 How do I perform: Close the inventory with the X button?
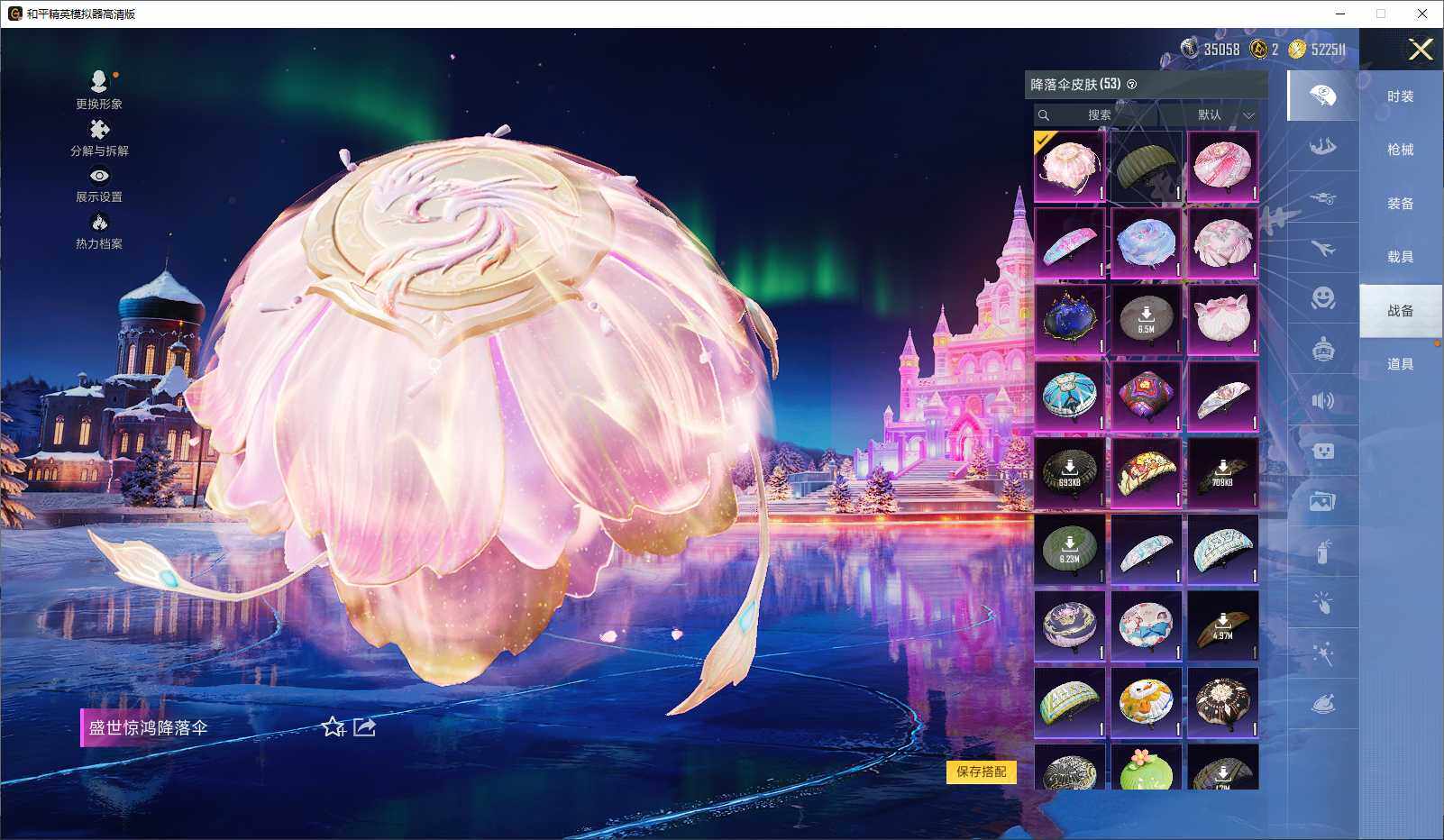click(1421, 50)
